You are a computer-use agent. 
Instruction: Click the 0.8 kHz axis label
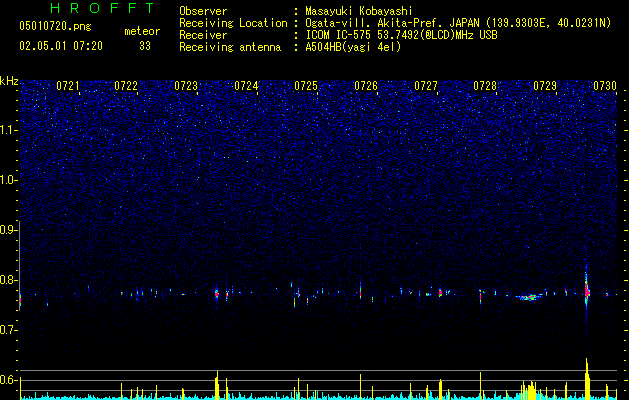(8, 280)
